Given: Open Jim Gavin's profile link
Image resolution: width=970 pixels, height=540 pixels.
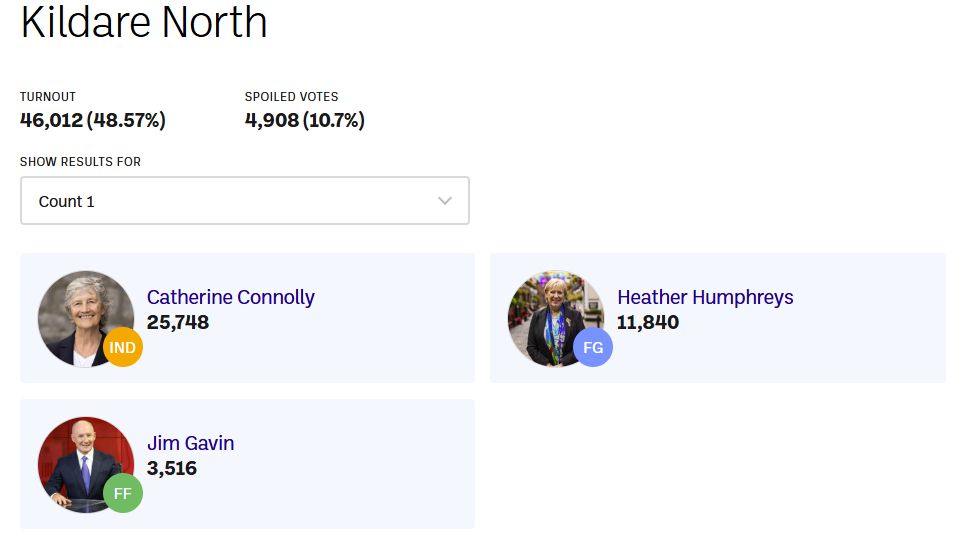Looking at the screenshot, I should 191,444.
